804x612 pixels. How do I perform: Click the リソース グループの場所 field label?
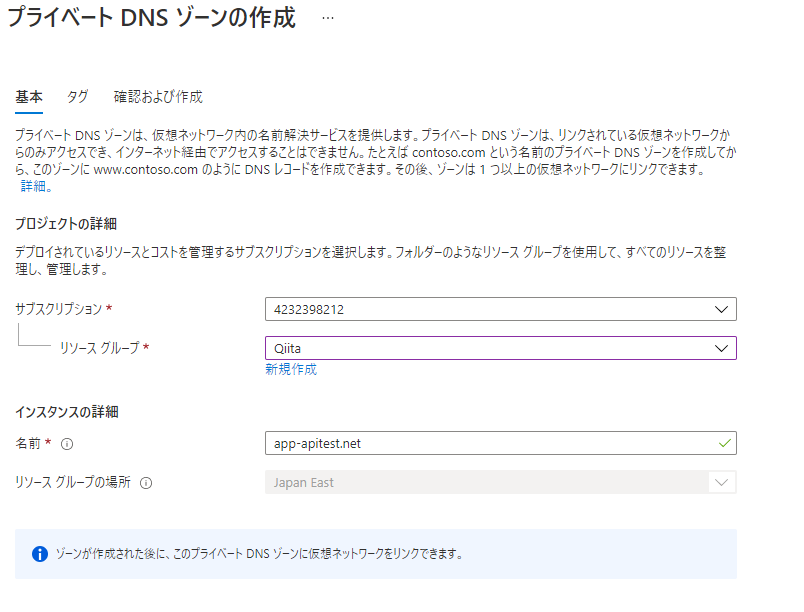[x=73, y=482]
